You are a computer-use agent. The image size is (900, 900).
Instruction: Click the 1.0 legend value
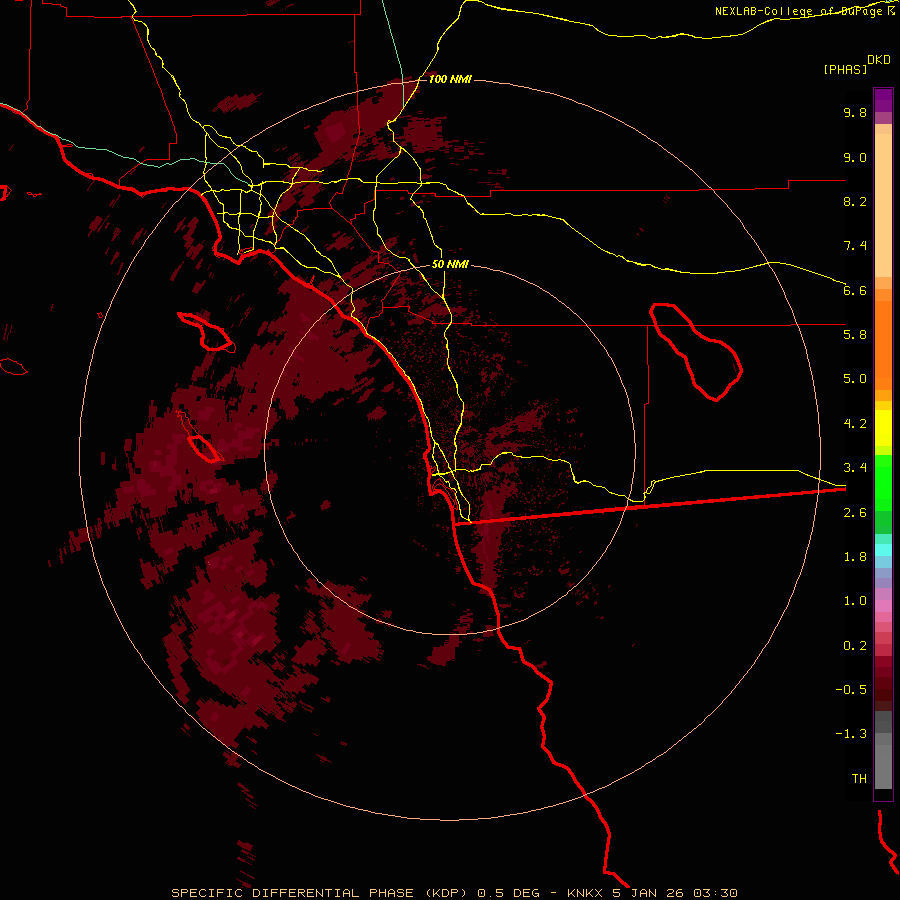click(855, 601)
